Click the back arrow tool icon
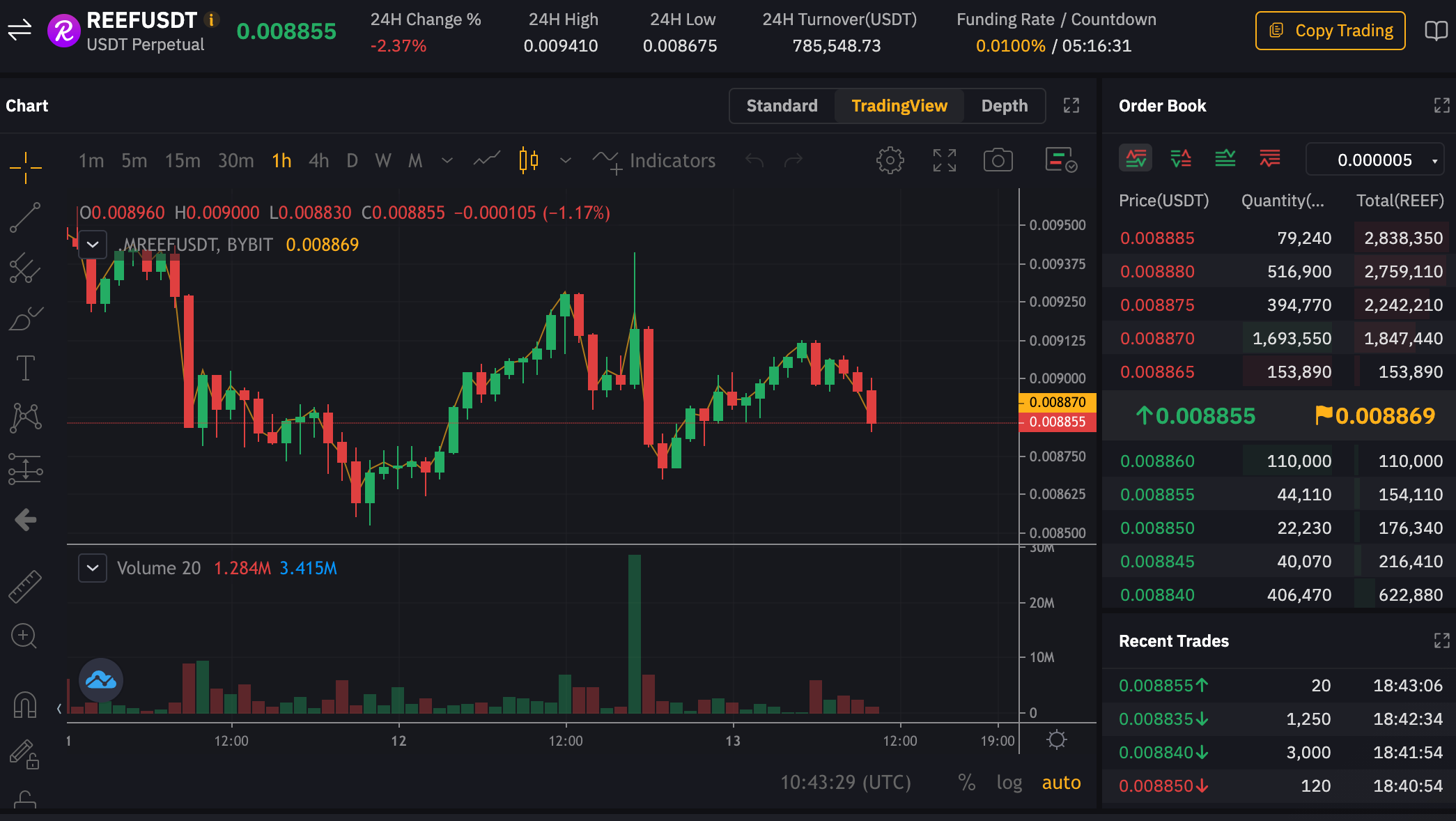The width and height of the screenshot is (1456, 821). click(26, 519)
